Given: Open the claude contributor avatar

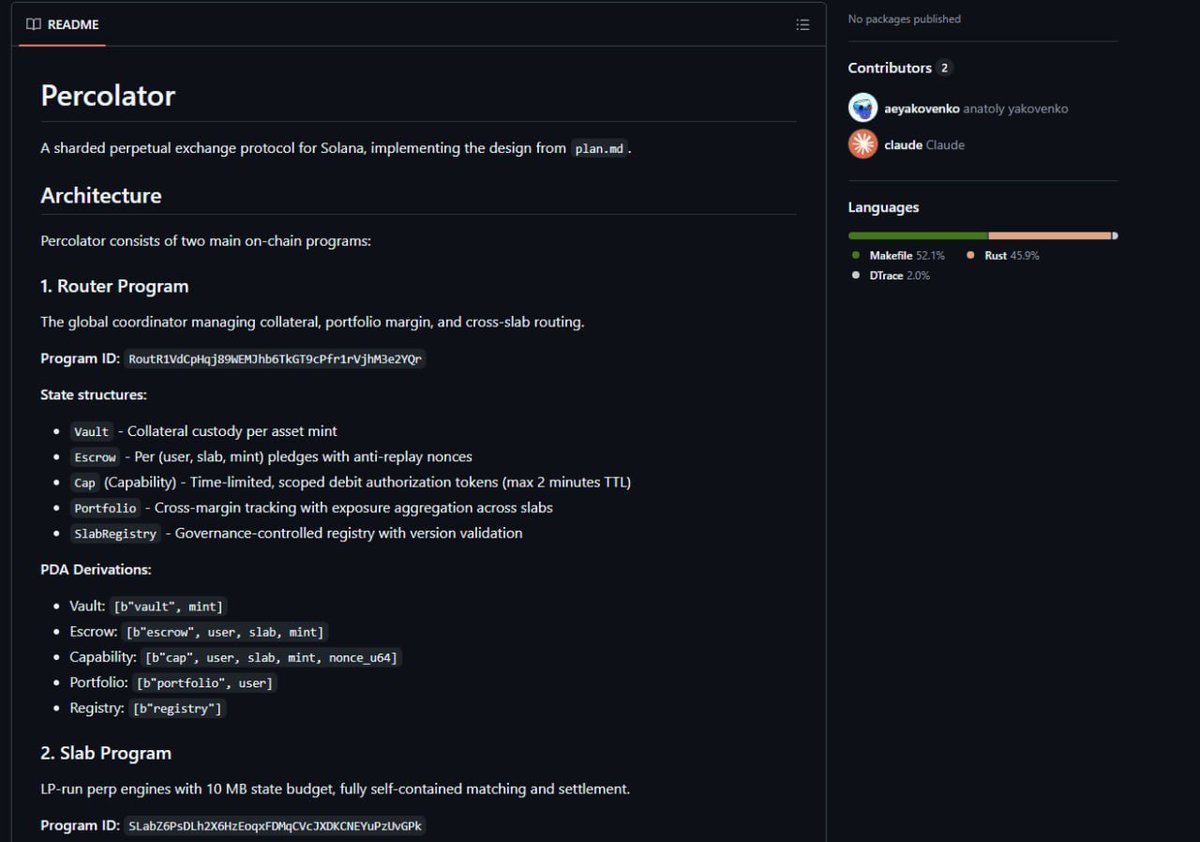Looking at the screenshot, I should click(x=863, y=144).
